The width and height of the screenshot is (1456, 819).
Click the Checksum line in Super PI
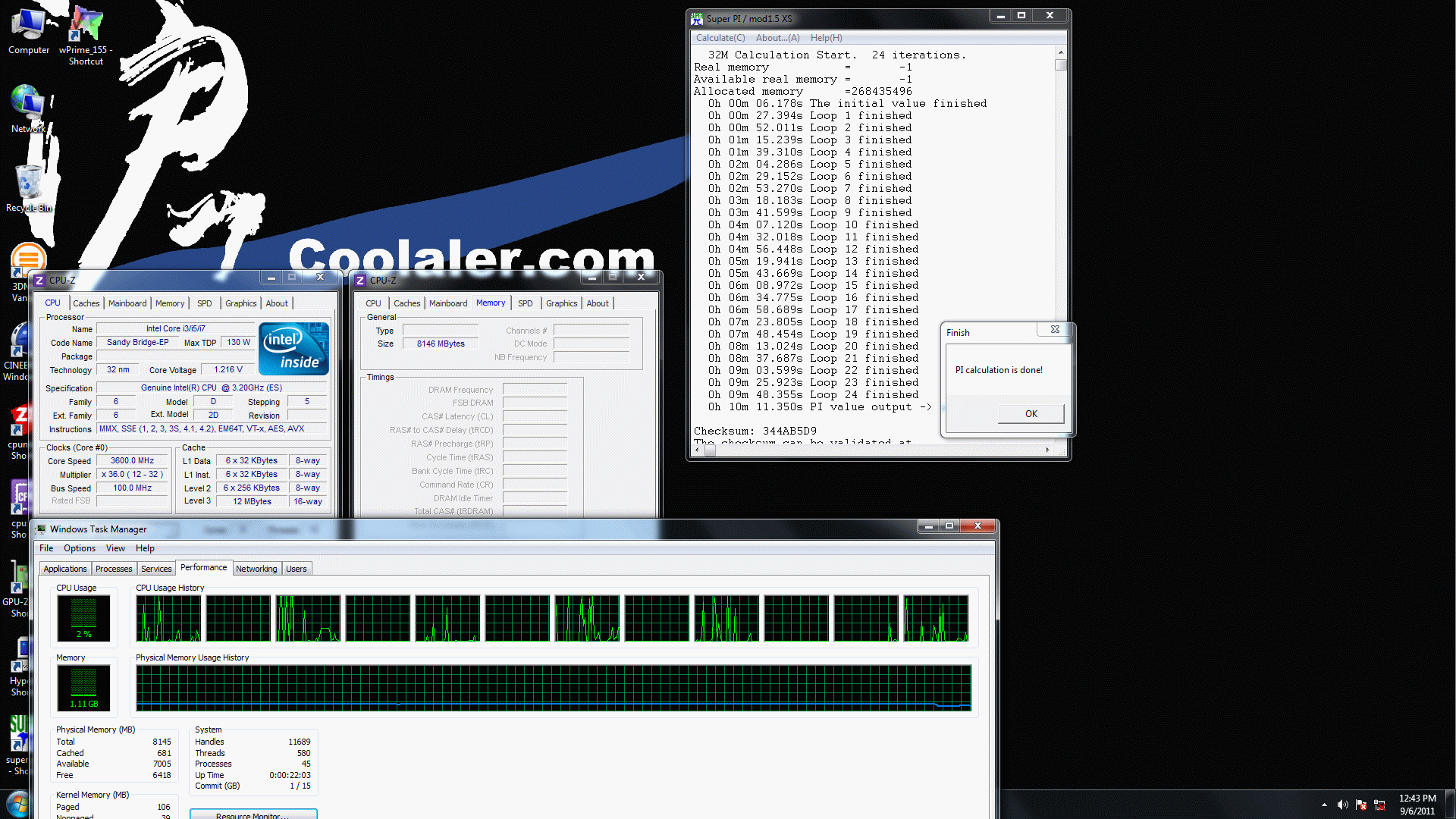(755, 431)
